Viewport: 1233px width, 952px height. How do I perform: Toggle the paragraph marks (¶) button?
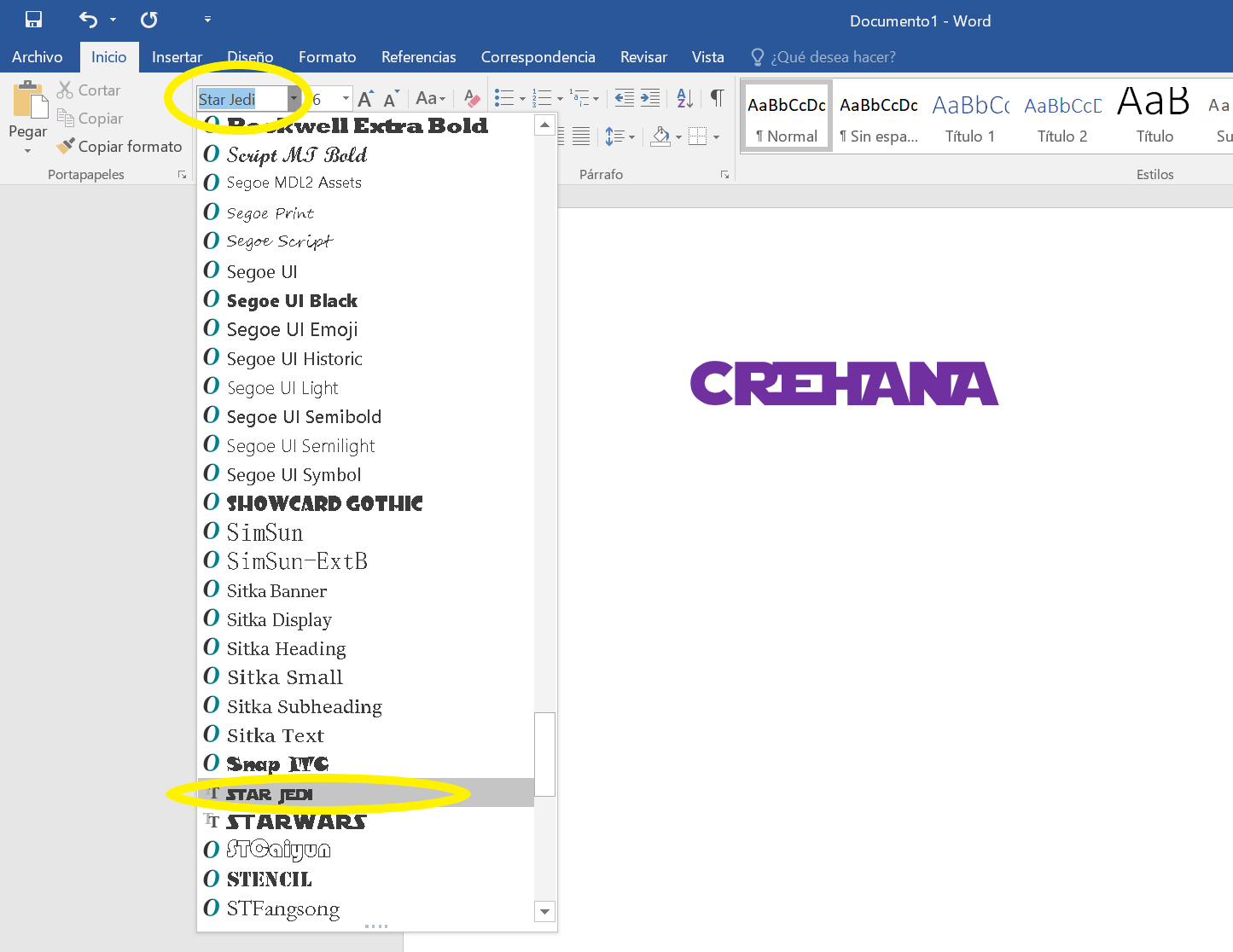coord(718,98)
